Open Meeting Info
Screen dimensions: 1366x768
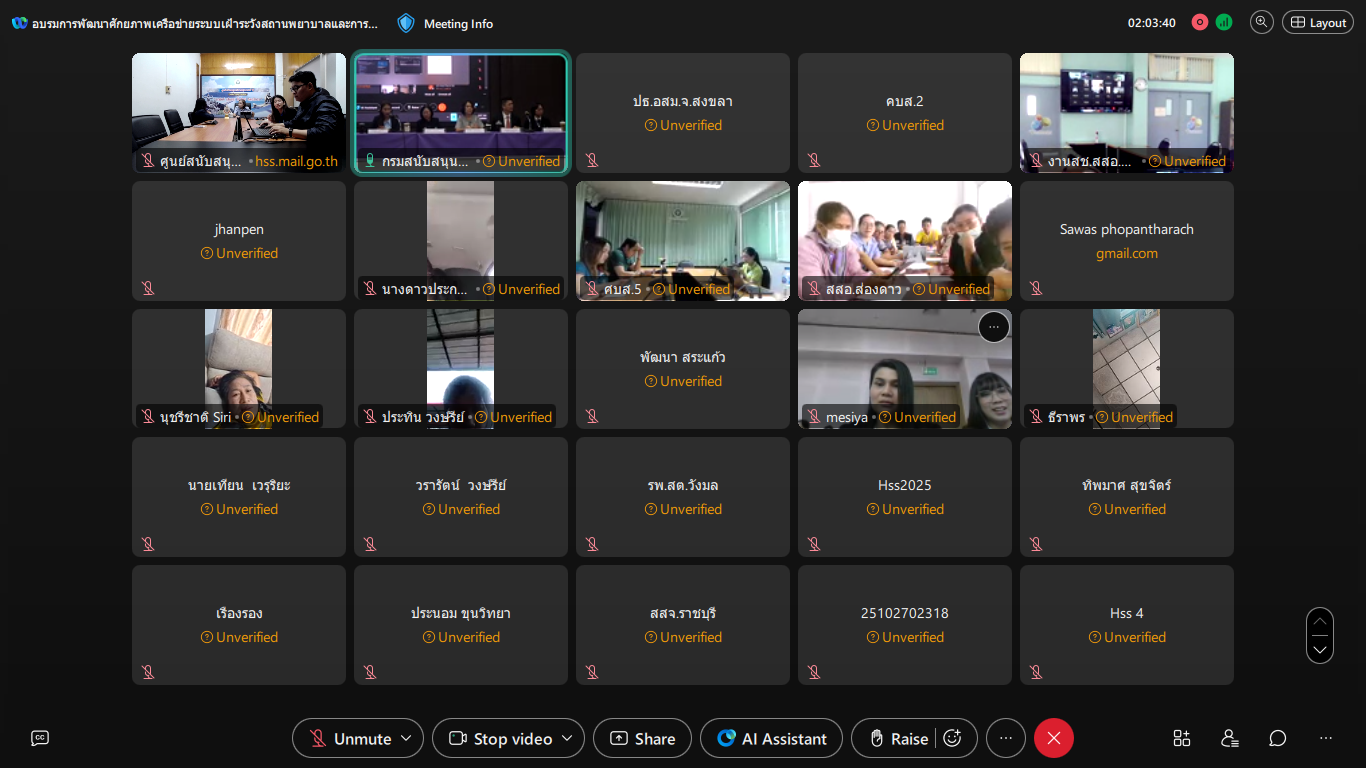click(446, 23)
